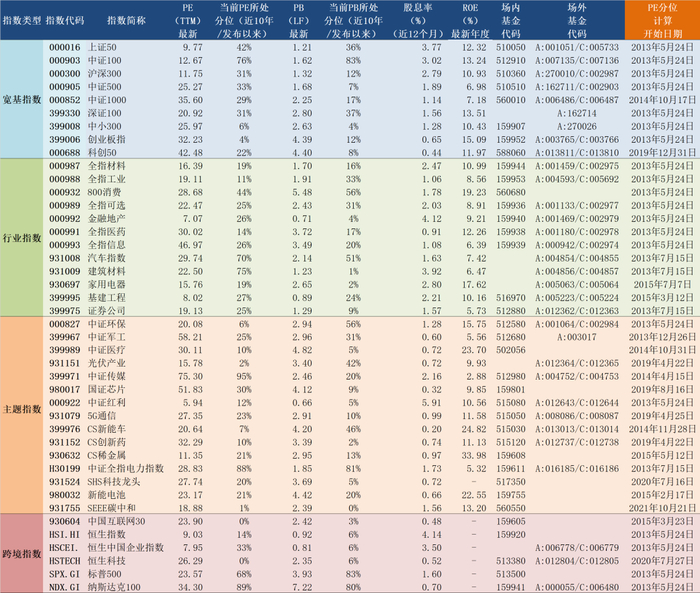Viewport: 700px width, 593px height.
Task: Click the 全指医药 index name
Action: click(107, 232)
